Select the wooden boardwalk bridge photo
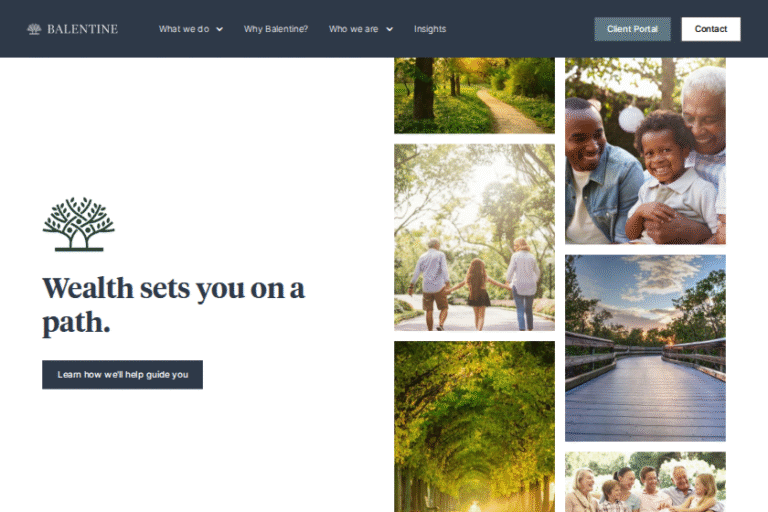The image size is (768, 512). click(x=645, y=348)
